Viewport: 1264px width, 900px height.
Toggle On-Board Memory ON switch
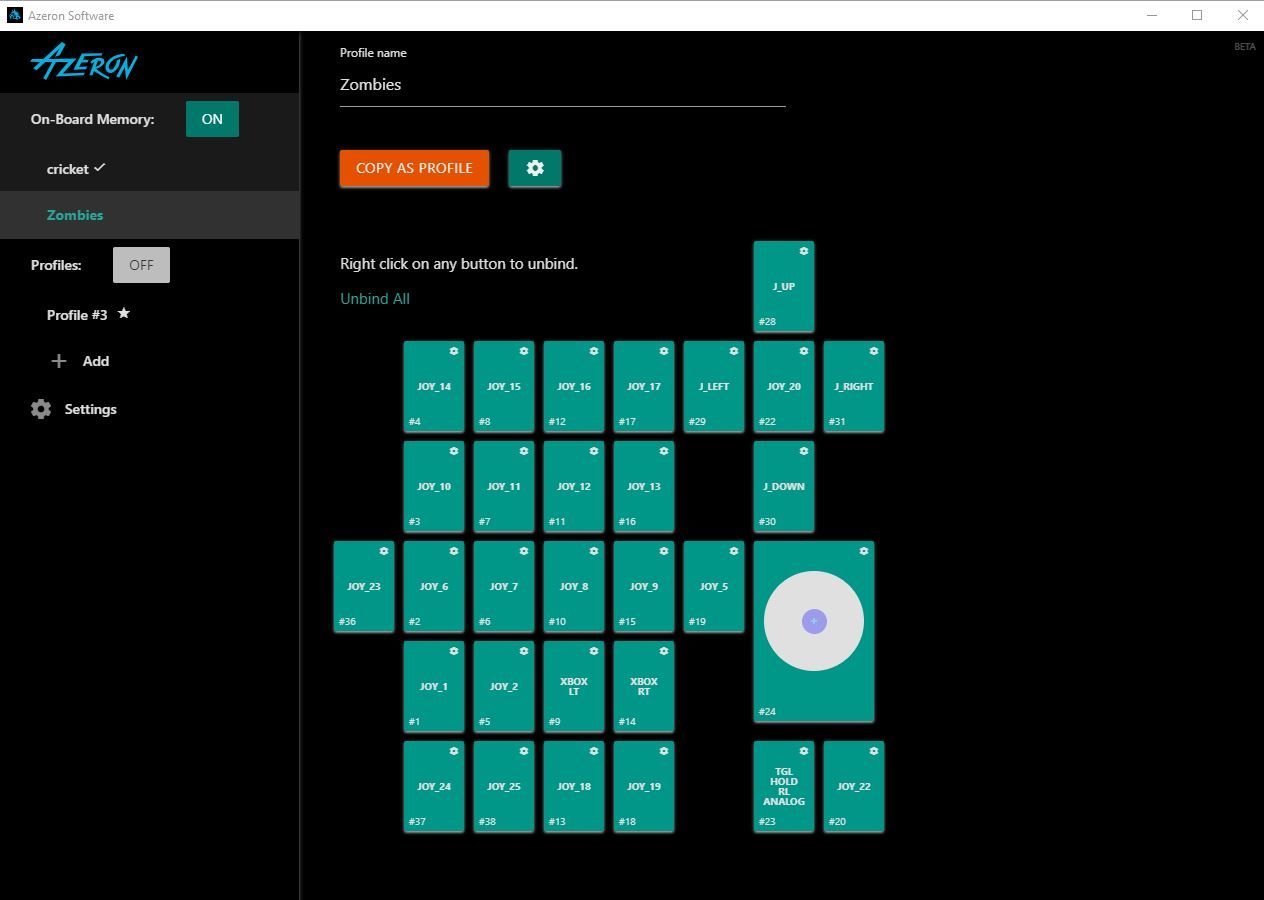(x=212, y=119)
